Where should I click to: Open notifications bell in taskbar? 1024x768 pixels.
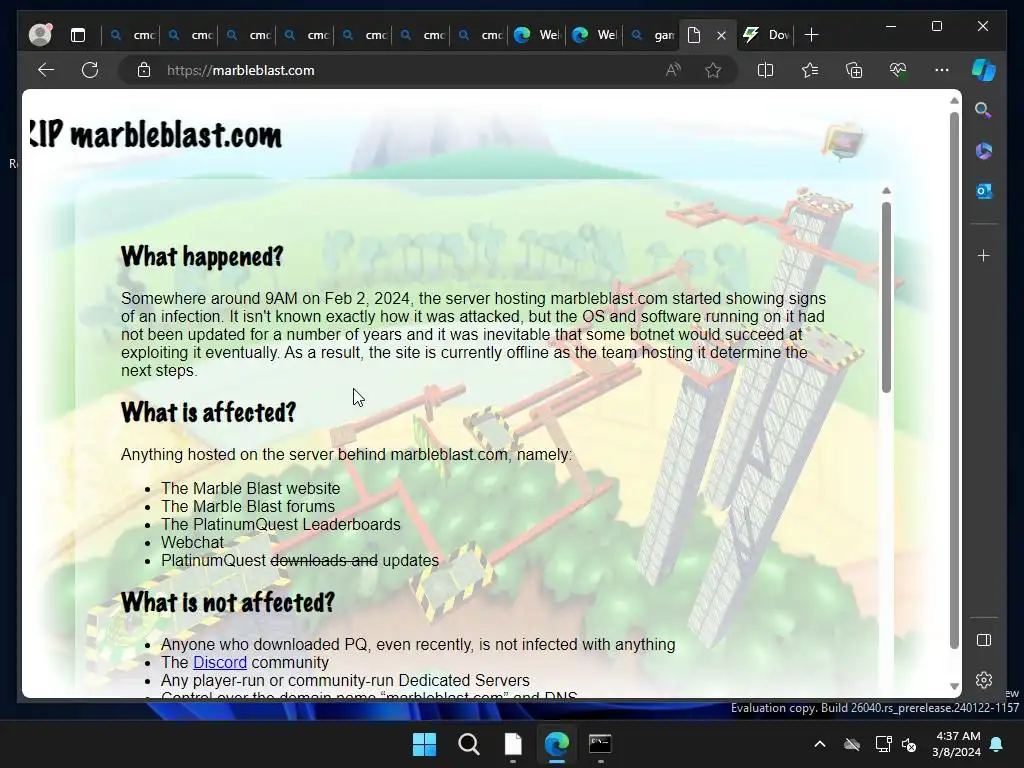click(x=996, y=744)
